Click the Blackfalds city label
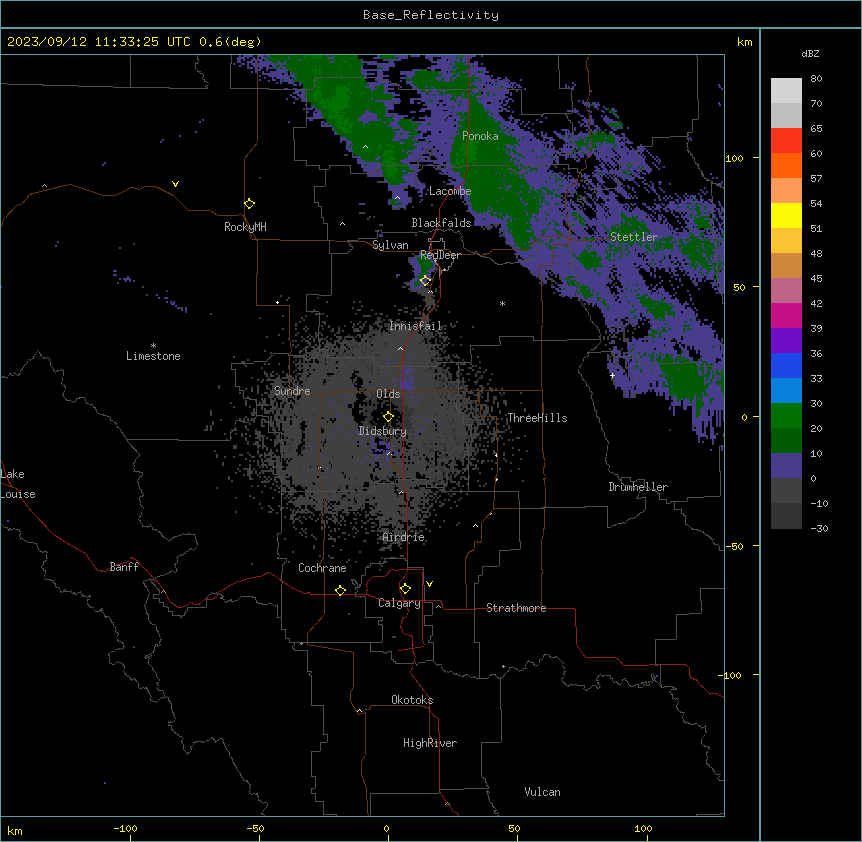 [441, 223]
